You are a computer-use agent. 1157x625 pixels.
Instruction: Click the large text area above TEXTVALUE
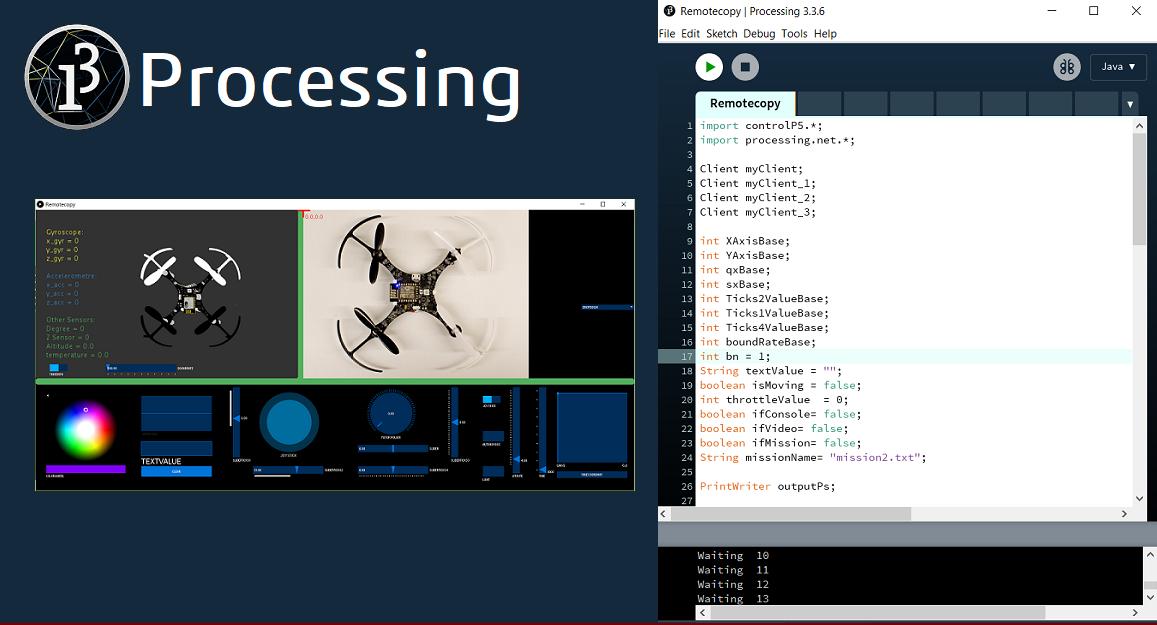(176, 413)
